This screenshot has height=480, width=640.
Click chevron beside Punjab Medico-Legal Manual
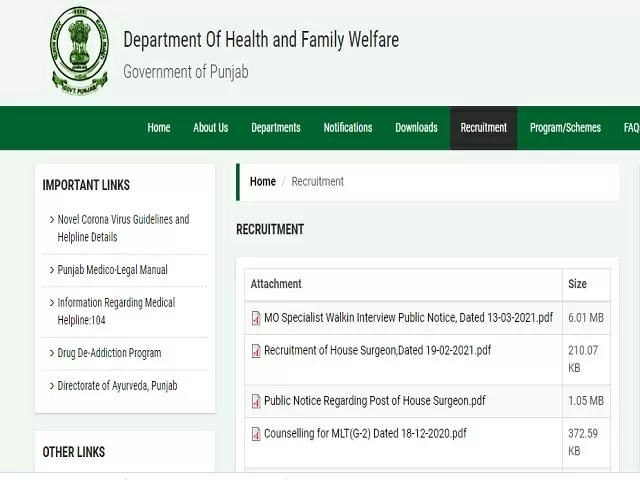click(x=52, y=270)
